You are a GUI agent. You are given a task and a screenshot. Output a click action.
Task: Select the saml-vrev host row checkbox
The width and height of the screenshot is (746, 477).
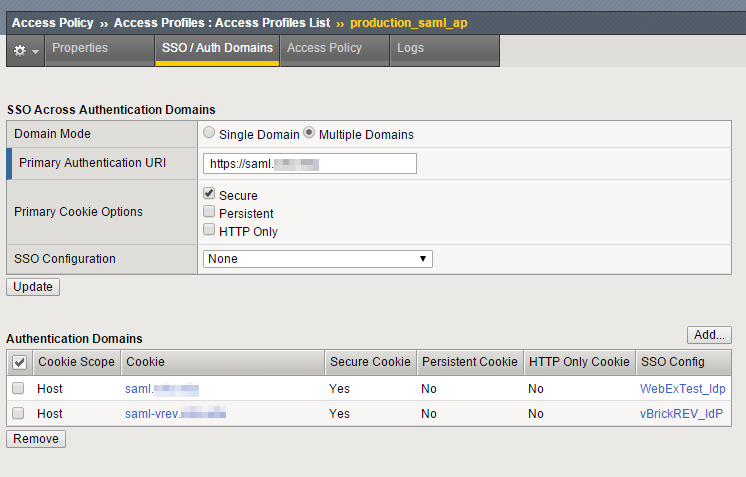coord(18,414)
